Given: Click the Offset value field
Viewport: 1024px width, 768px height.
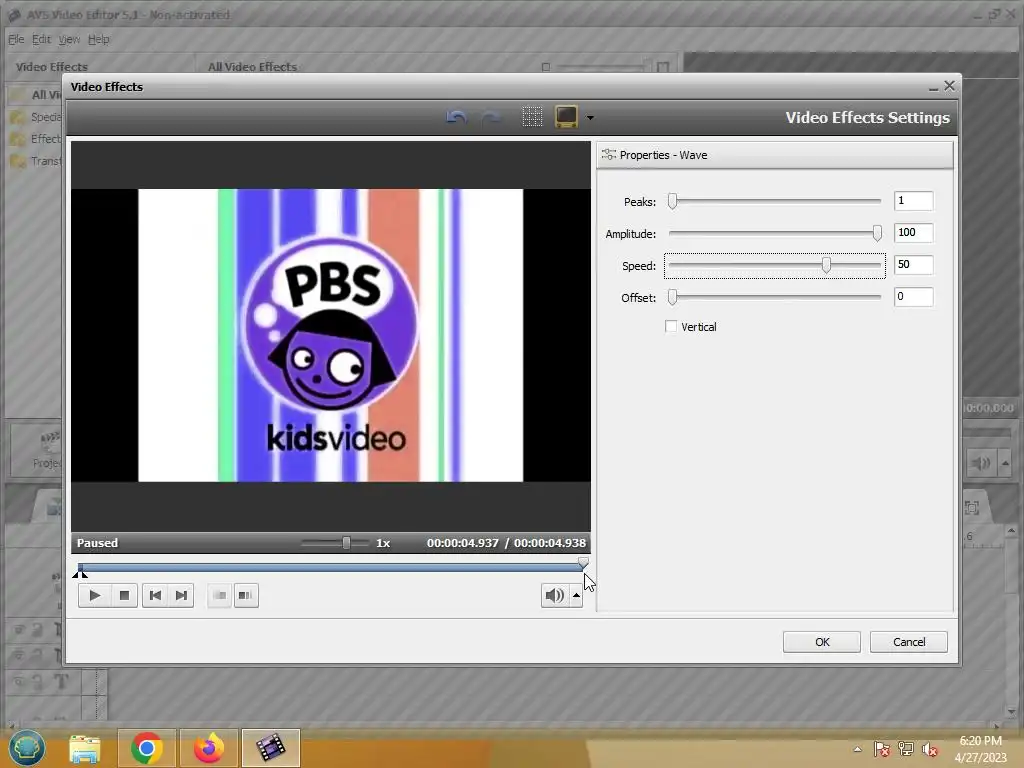Looking at the screenshot, I should (x=913, y=296).
